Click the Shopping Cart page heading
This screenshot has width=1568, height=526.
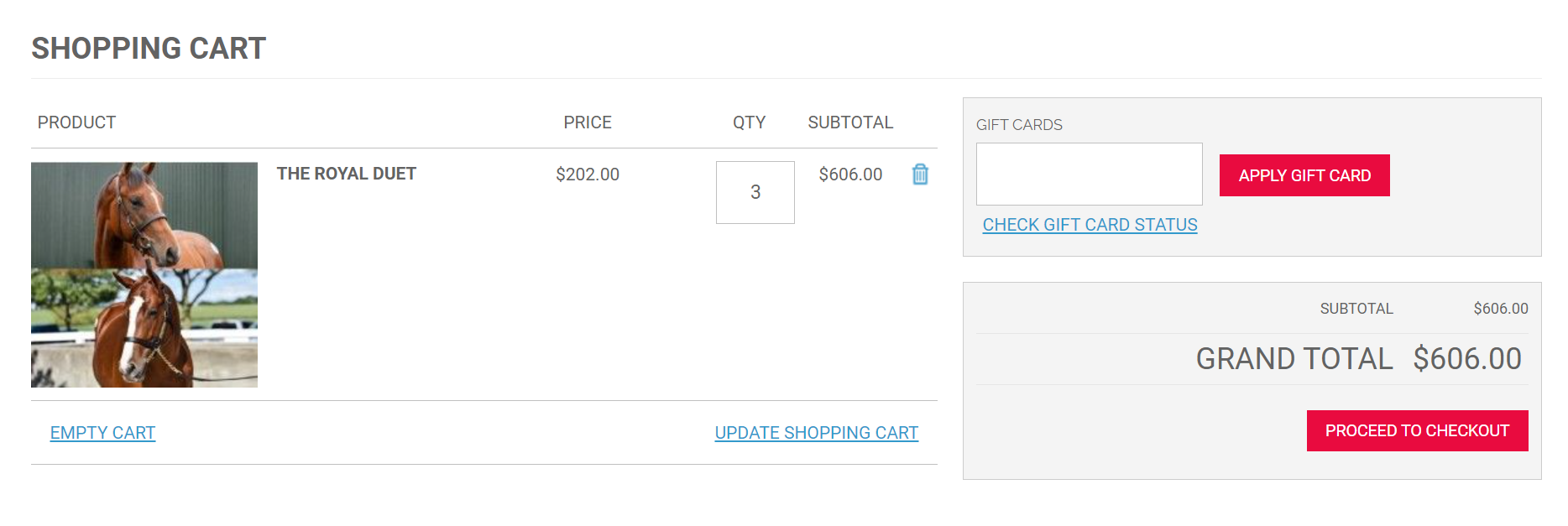pyautogui.click(x=149, y=49)
